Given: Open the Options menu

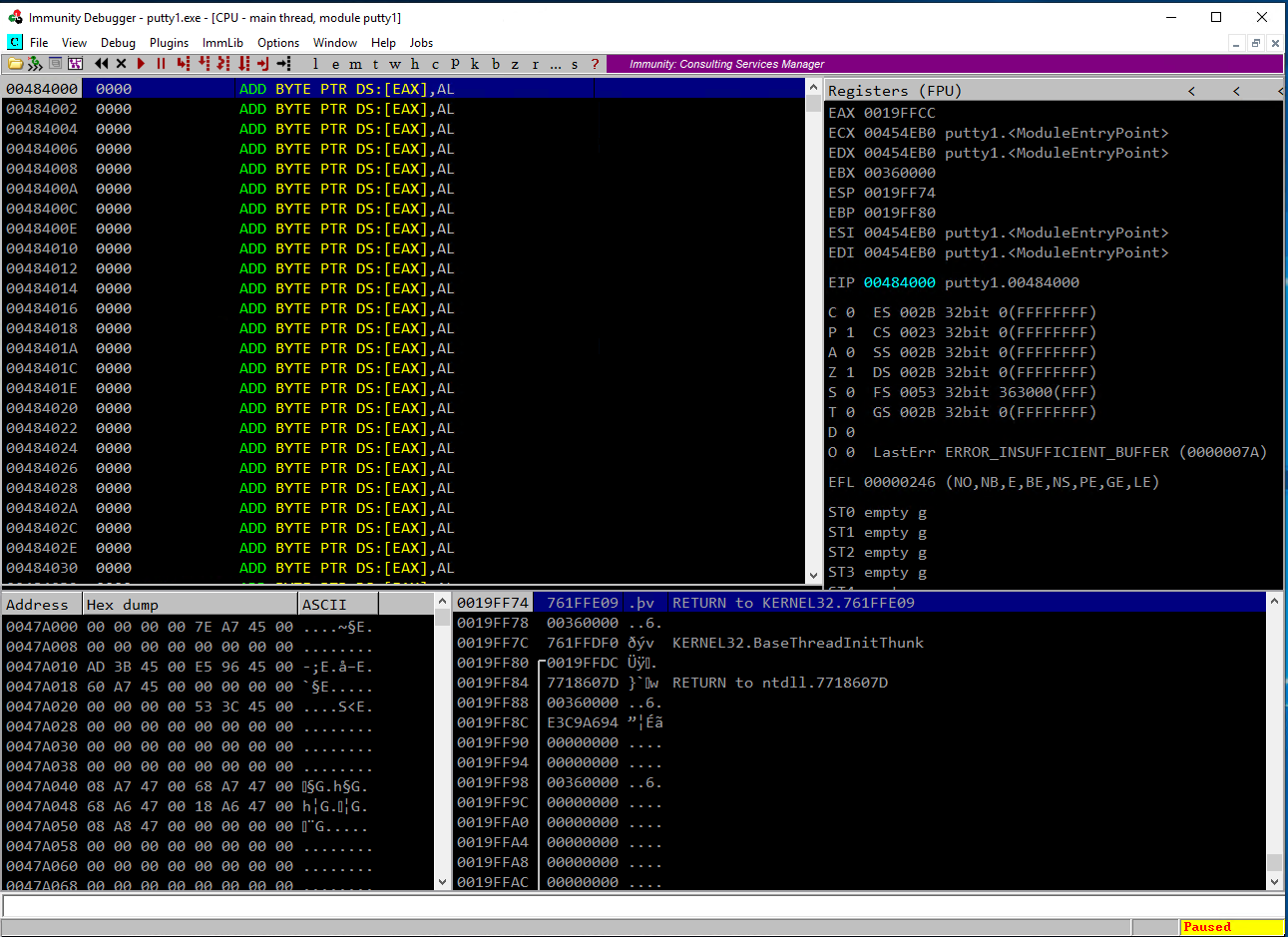Looking at the screenshot, I should coord(278,43).
